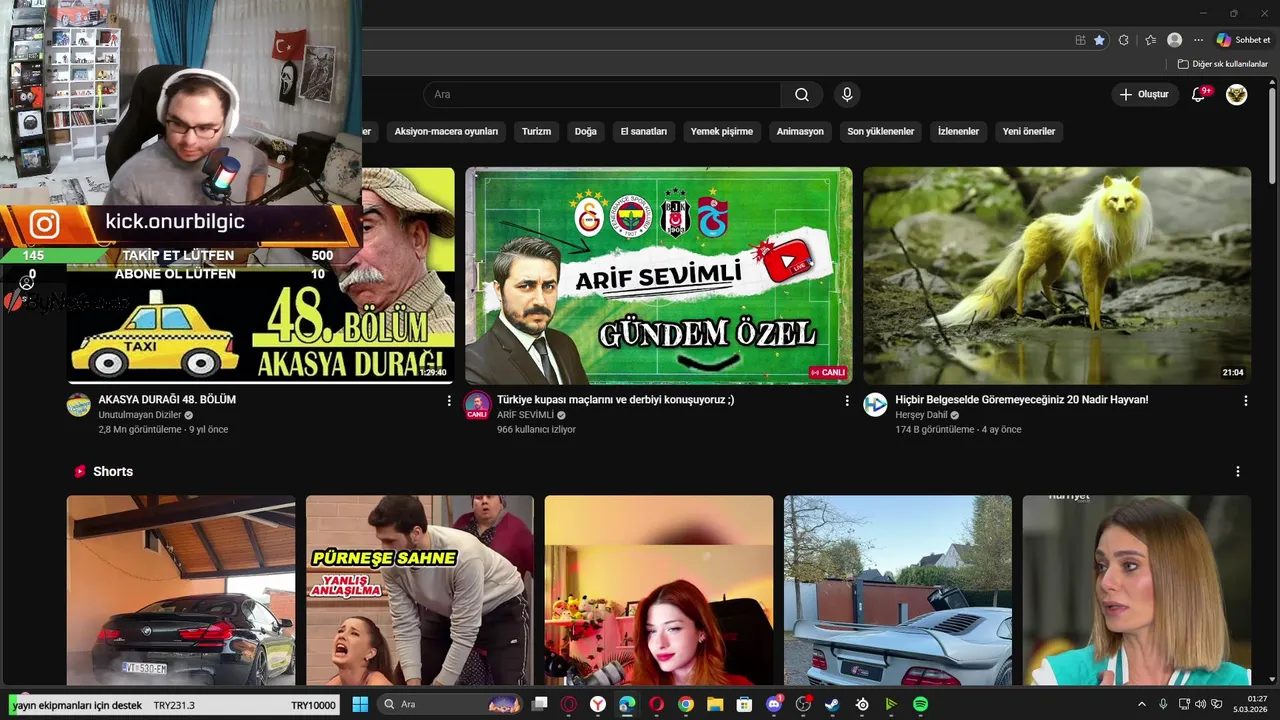Select the Yeni öneriler filter chip
This screenshot has width=1280, height=720.
(1029, 131)
